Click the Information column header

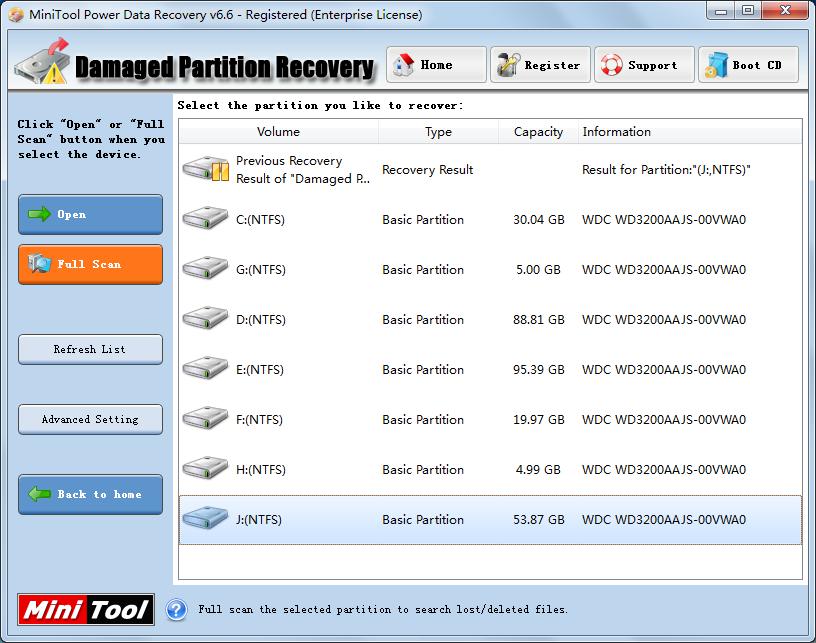[x=690, y=132]
